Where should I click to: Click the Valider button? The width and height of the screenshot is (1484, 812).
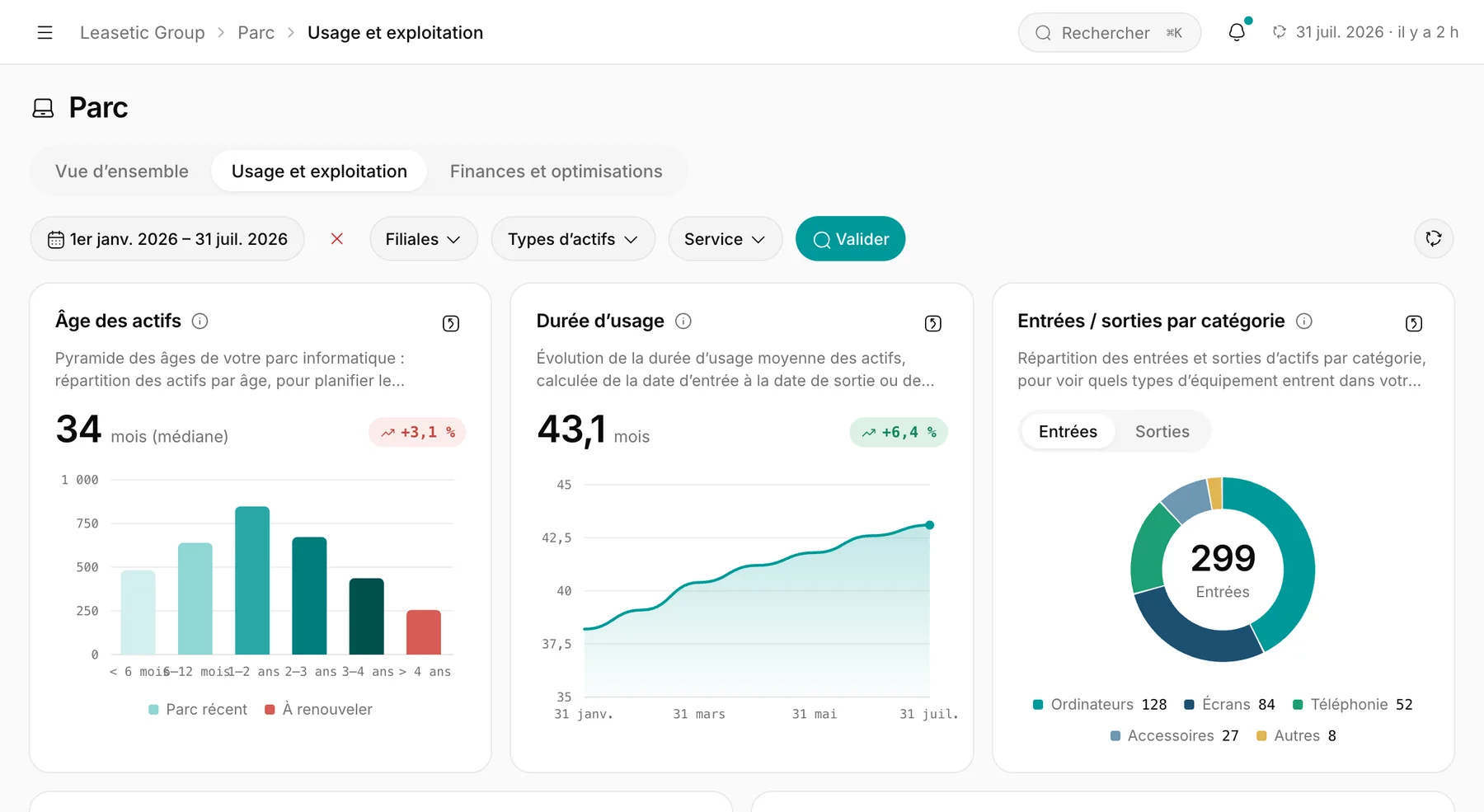point(850,239)
